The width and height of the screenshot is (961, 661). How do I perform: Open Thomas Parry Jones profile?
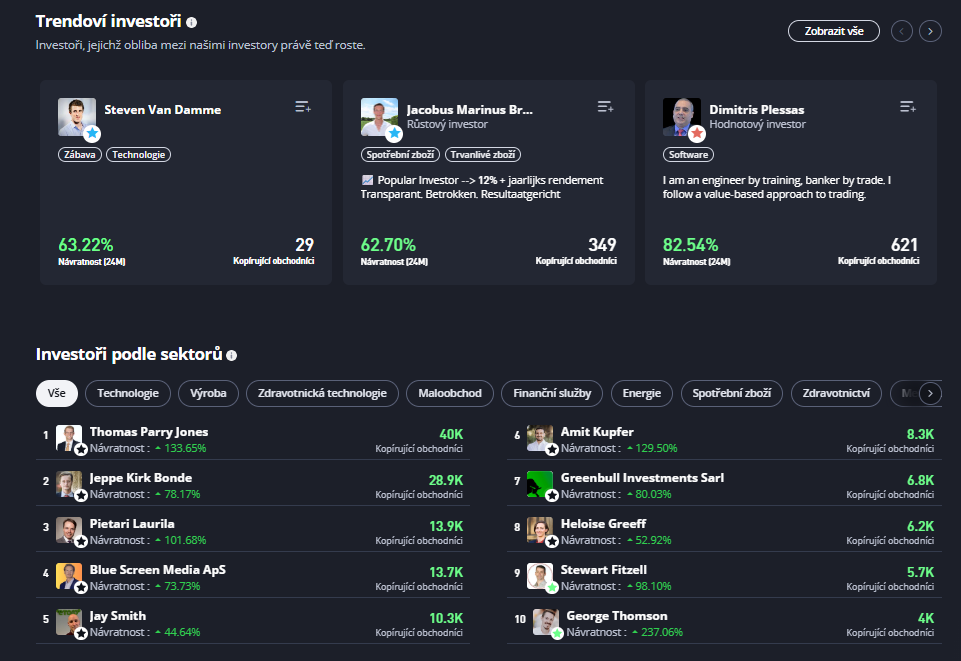149,432
